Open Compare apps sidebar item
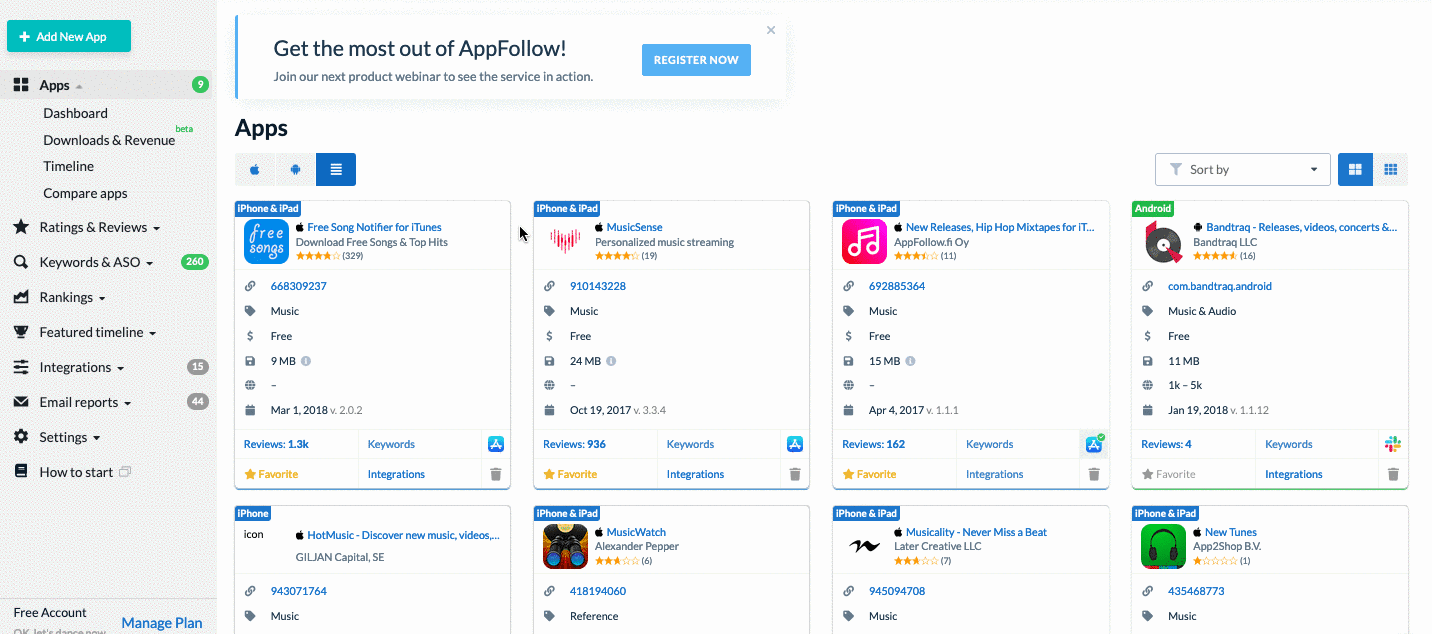The image size is (1432, 634). pos(85,193)
